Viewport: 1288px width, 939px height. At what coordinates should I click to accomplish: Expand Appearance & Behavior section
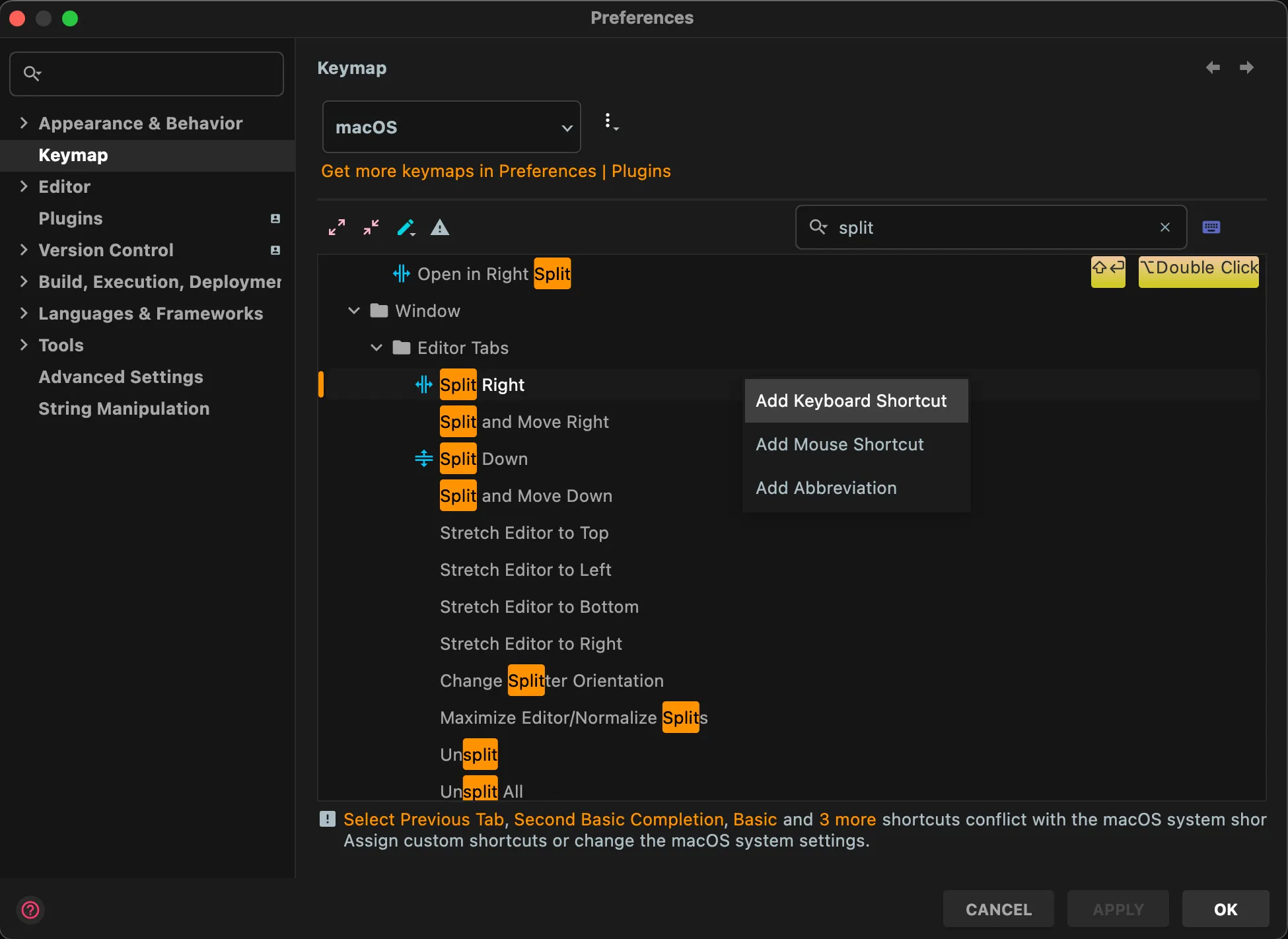pyautogui.click(x=24, y=123)
